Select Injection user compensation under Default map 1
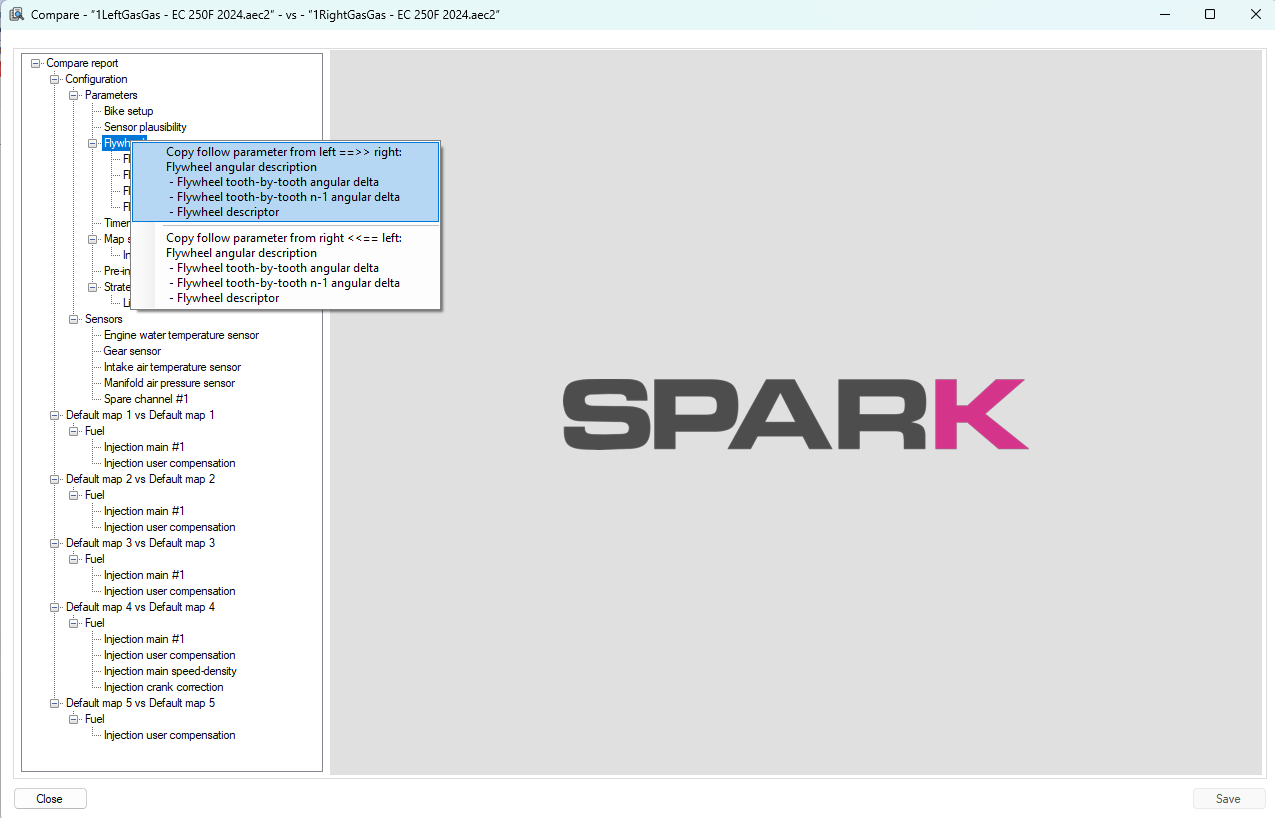This screenshot has height=818, width=1275. [x=169, y=463]
